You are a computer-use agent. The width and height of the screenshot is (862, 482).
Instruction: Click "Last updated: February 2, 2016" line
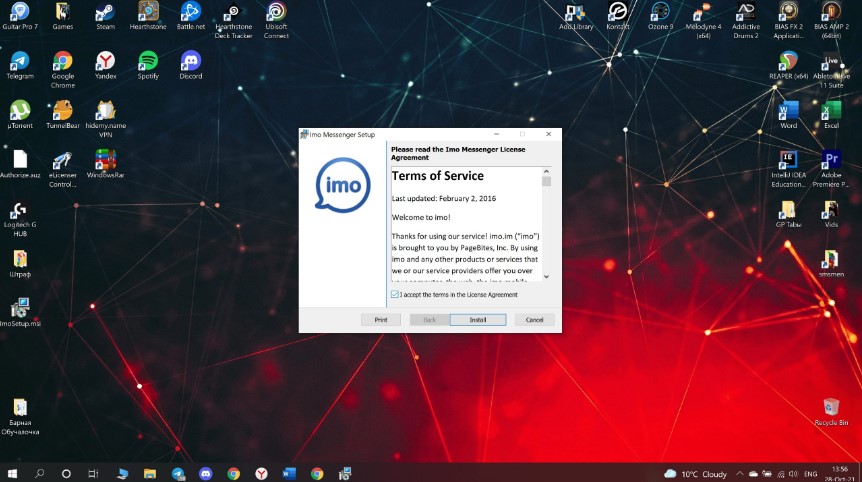[444, 198]
